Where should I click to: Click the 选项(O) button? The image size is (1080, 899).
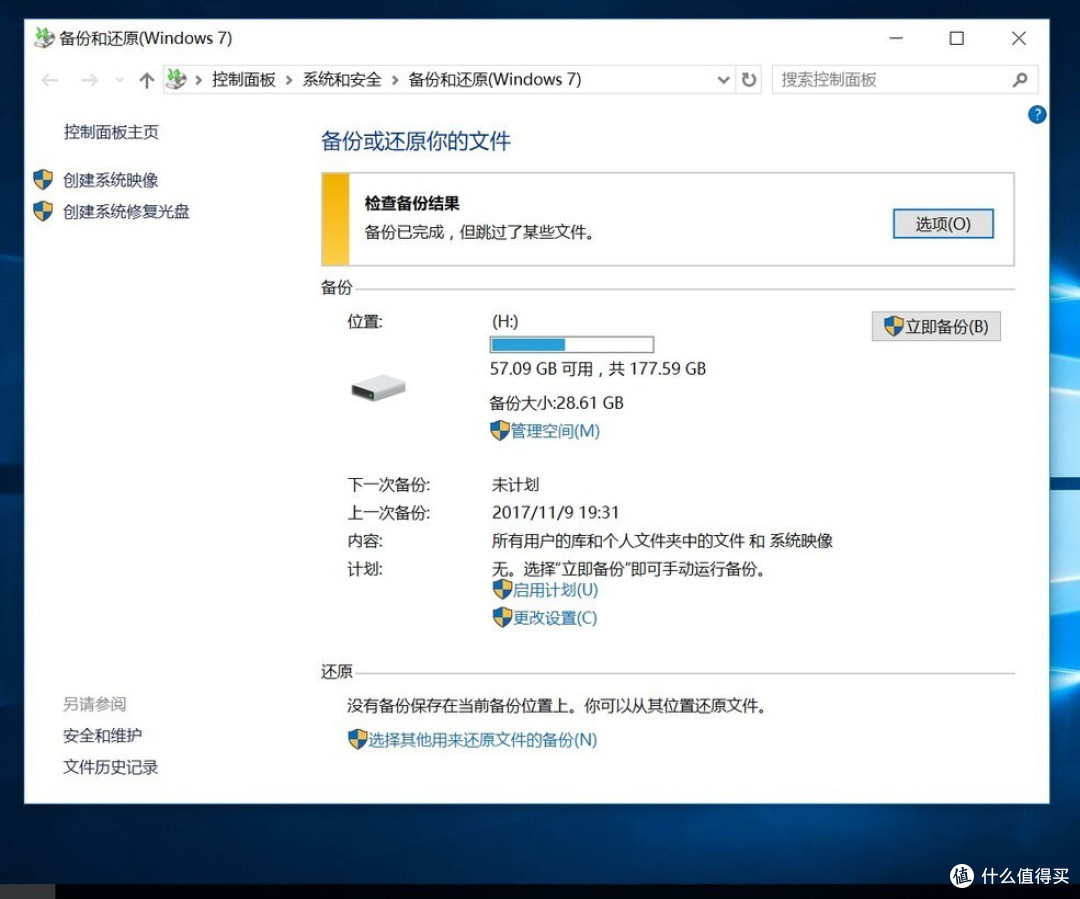[943, 224]
